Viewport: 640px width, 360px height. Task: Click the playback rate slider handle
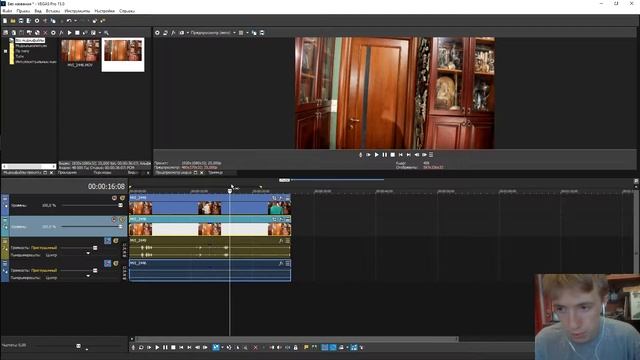pos(78,346)
